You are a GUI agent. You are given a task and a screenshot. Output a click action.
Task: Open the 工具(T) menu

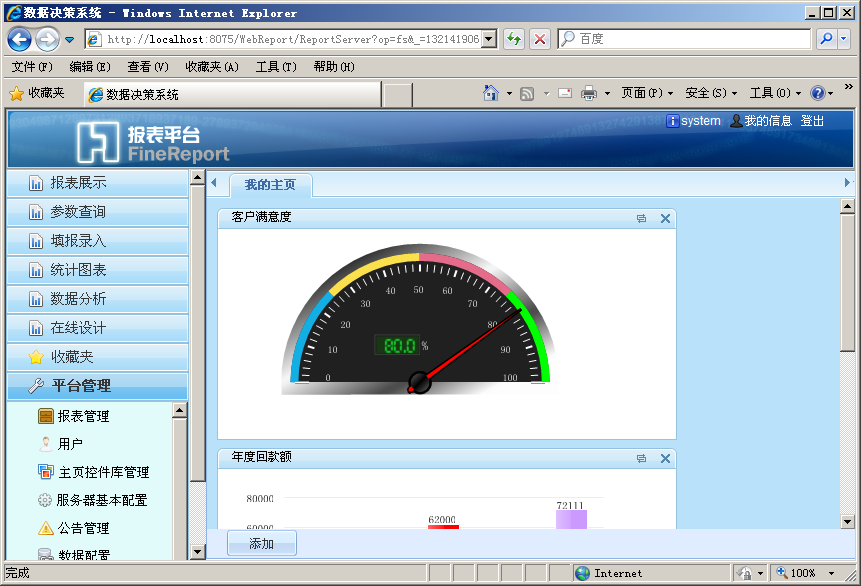point(276,67)
